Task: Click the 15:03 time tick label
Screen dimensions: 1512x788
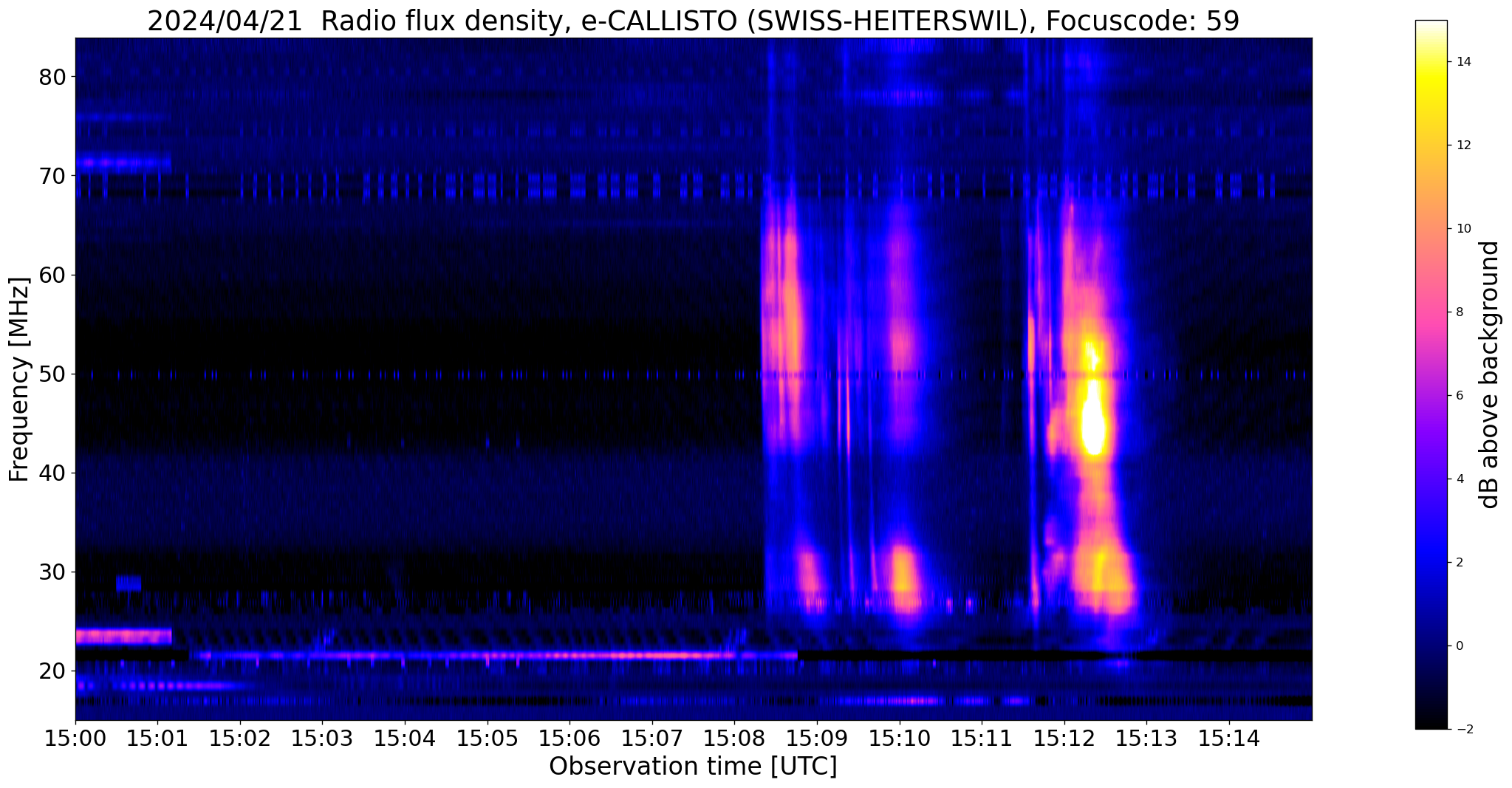Action: pos(322,737)
